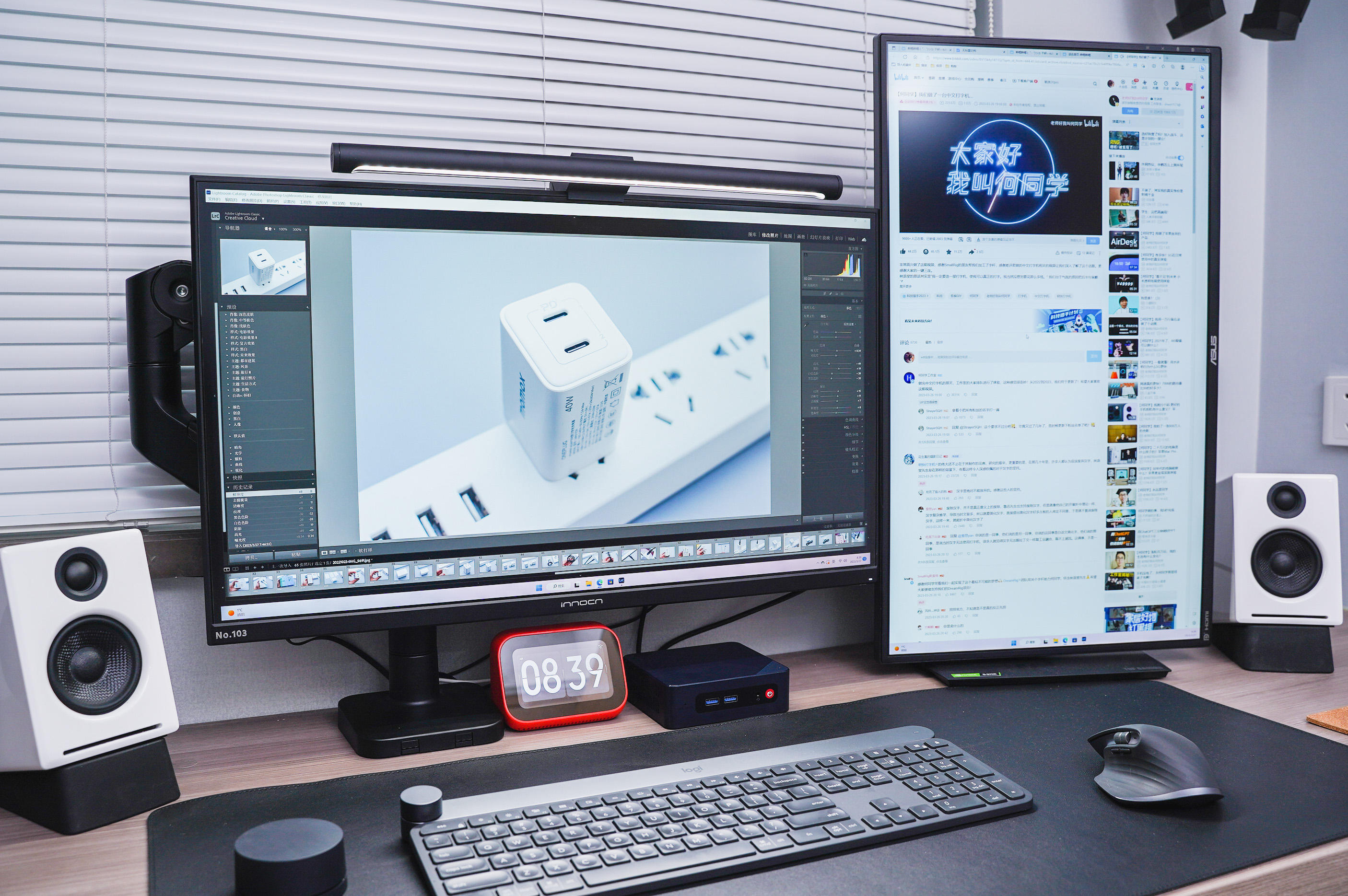The height and width of the screenshot is (896, 1348).
Task: Collapse the 导航器 panel
Action: point(221,228)
